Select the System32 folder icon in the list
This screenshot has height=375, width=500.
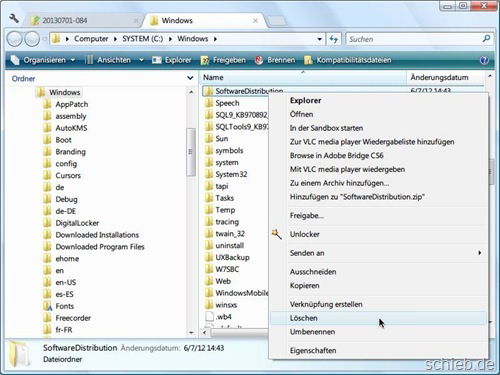point(209,174)
